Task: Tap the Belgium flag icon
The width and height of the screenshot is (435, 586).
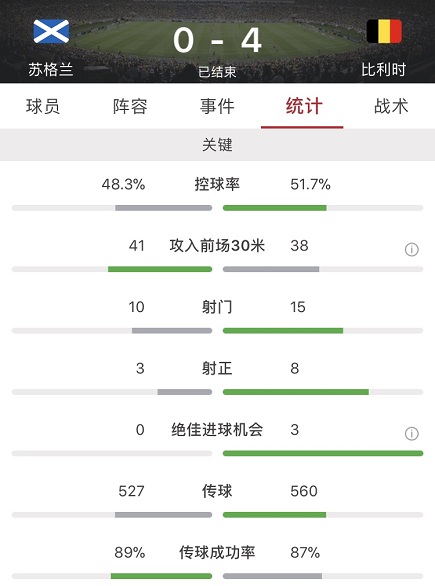Action: [384, 31]
